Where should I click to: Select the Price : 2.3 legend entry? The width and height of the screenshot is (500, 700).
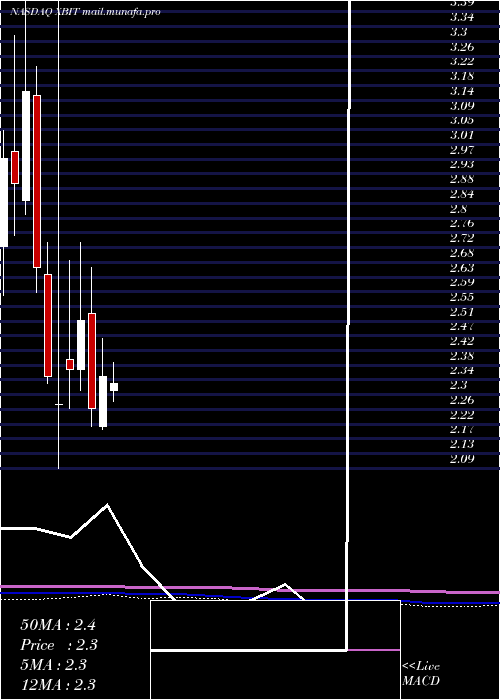[59, 645]
